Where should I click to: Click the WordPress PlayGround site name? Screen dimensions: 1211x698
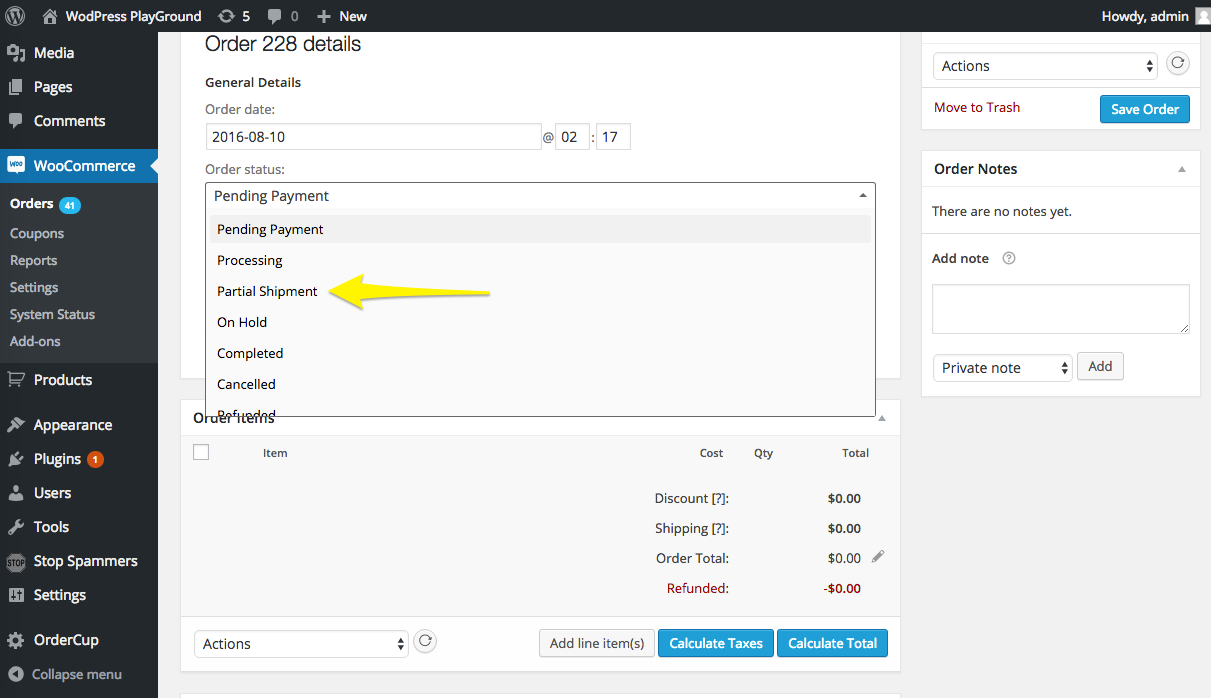click(133, 16)
